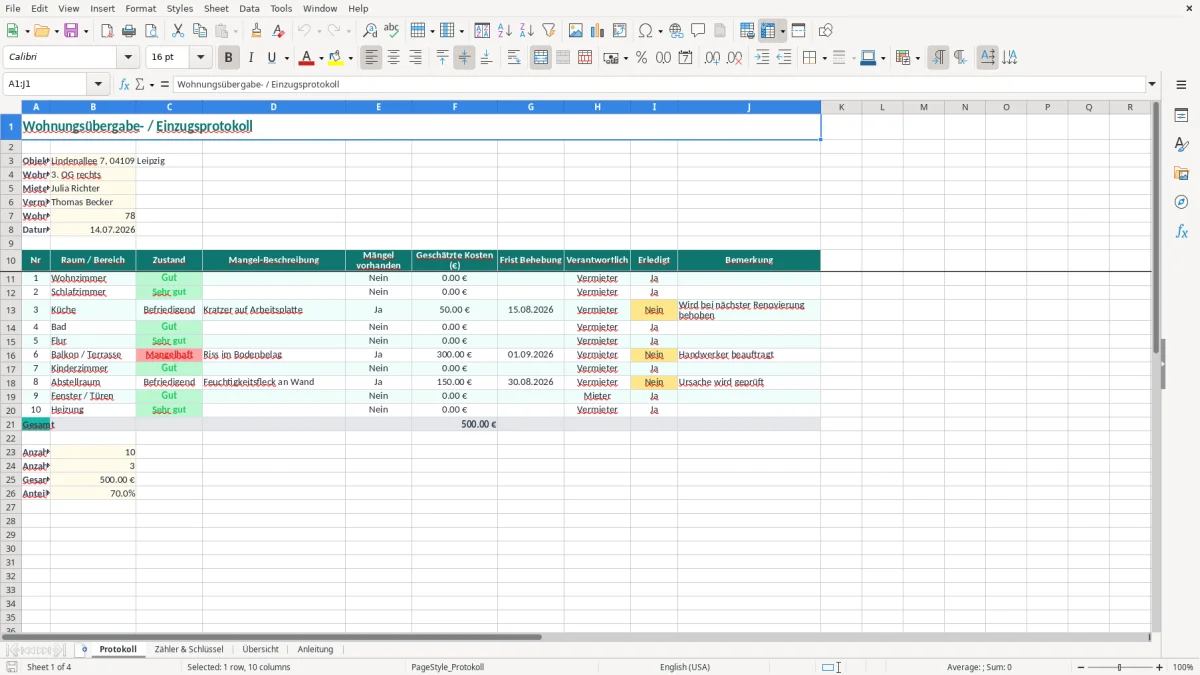1200x675 pixels.
Task: Insert an image
Action: tap(576, 31)
